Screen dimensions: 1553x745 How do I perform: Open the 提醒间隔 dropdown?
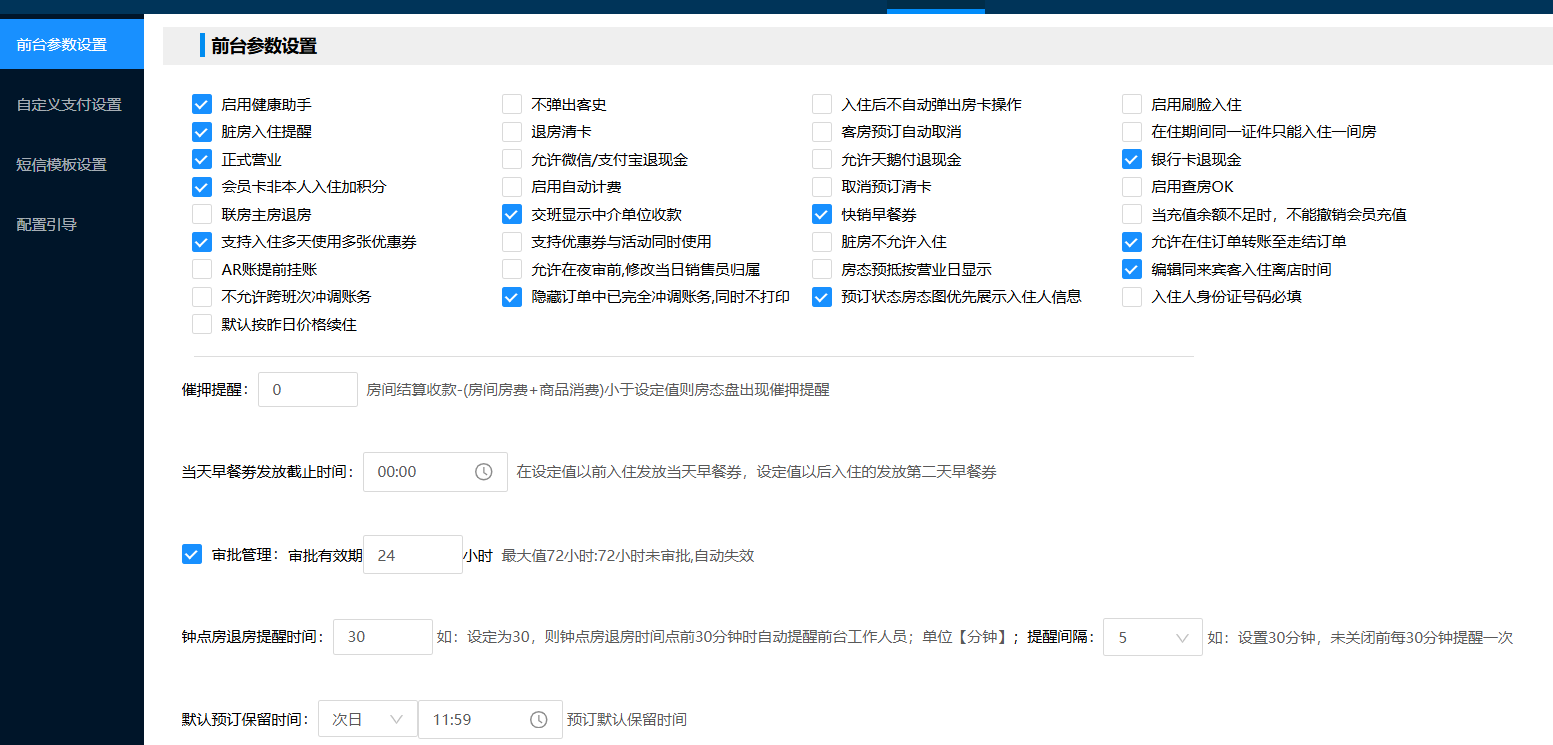pos(1152,636)
